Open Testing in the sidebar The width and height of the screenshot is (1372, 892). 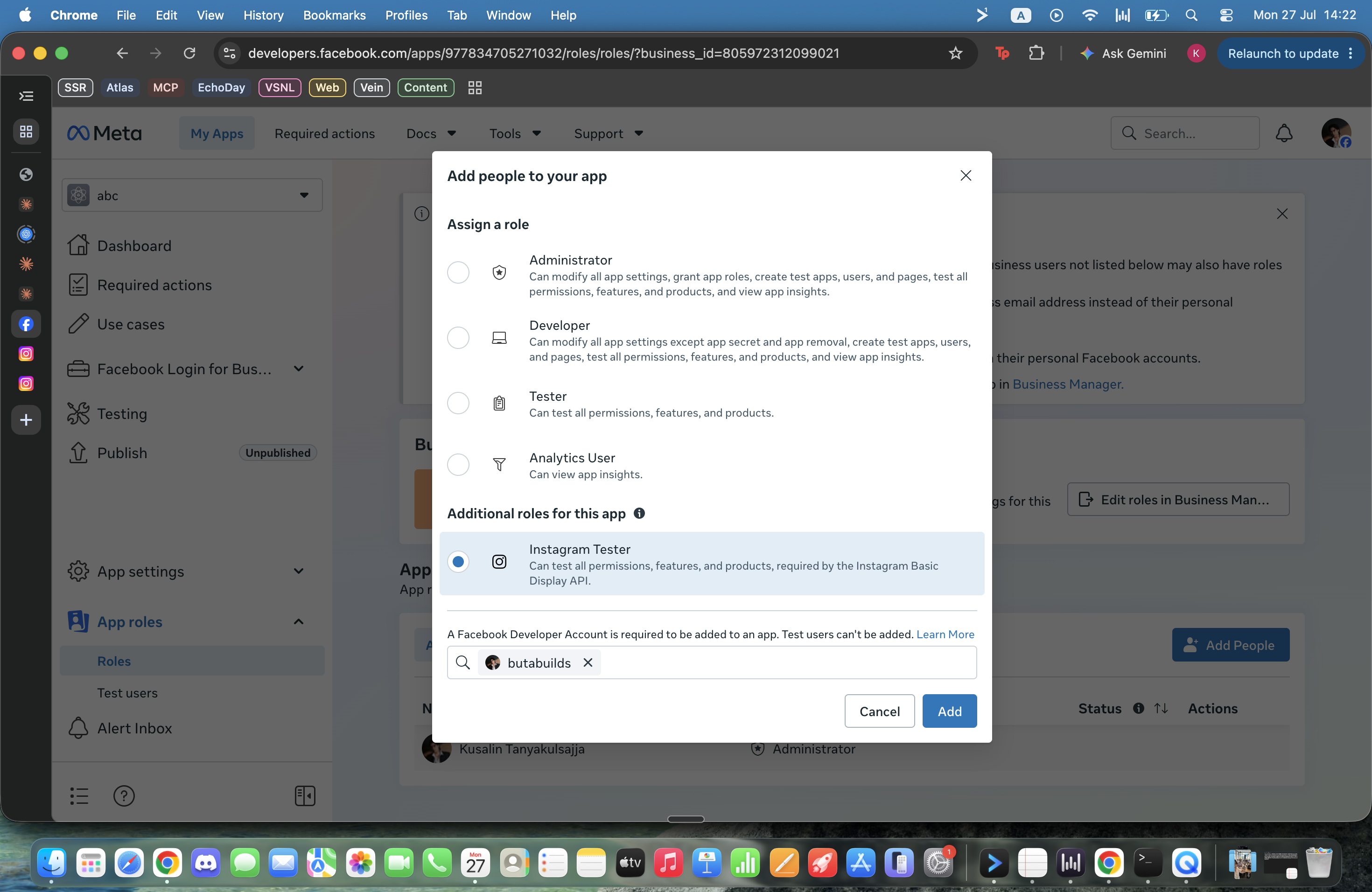pos(107,414)
